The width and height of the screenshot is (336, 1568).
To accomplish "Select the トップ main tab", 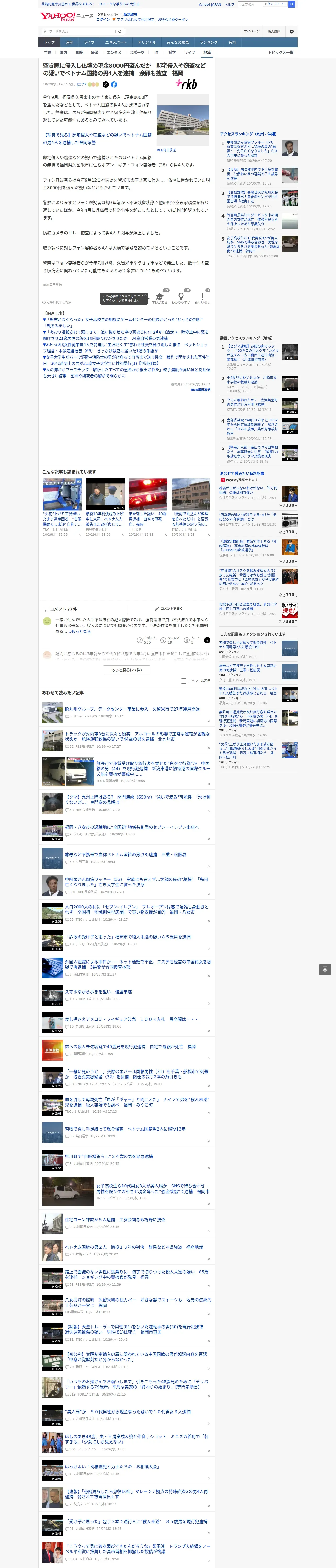I will (x=49, y=43).
